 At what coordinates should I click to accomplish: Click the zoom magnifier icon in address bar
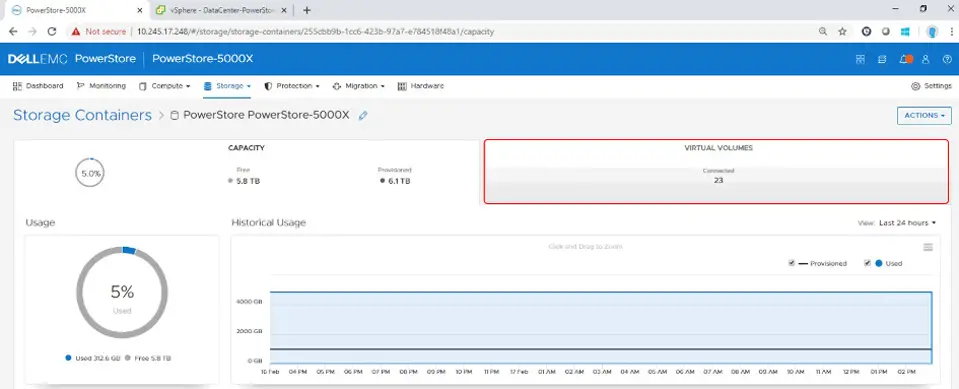pyautogui.click(x=823, y=31)
